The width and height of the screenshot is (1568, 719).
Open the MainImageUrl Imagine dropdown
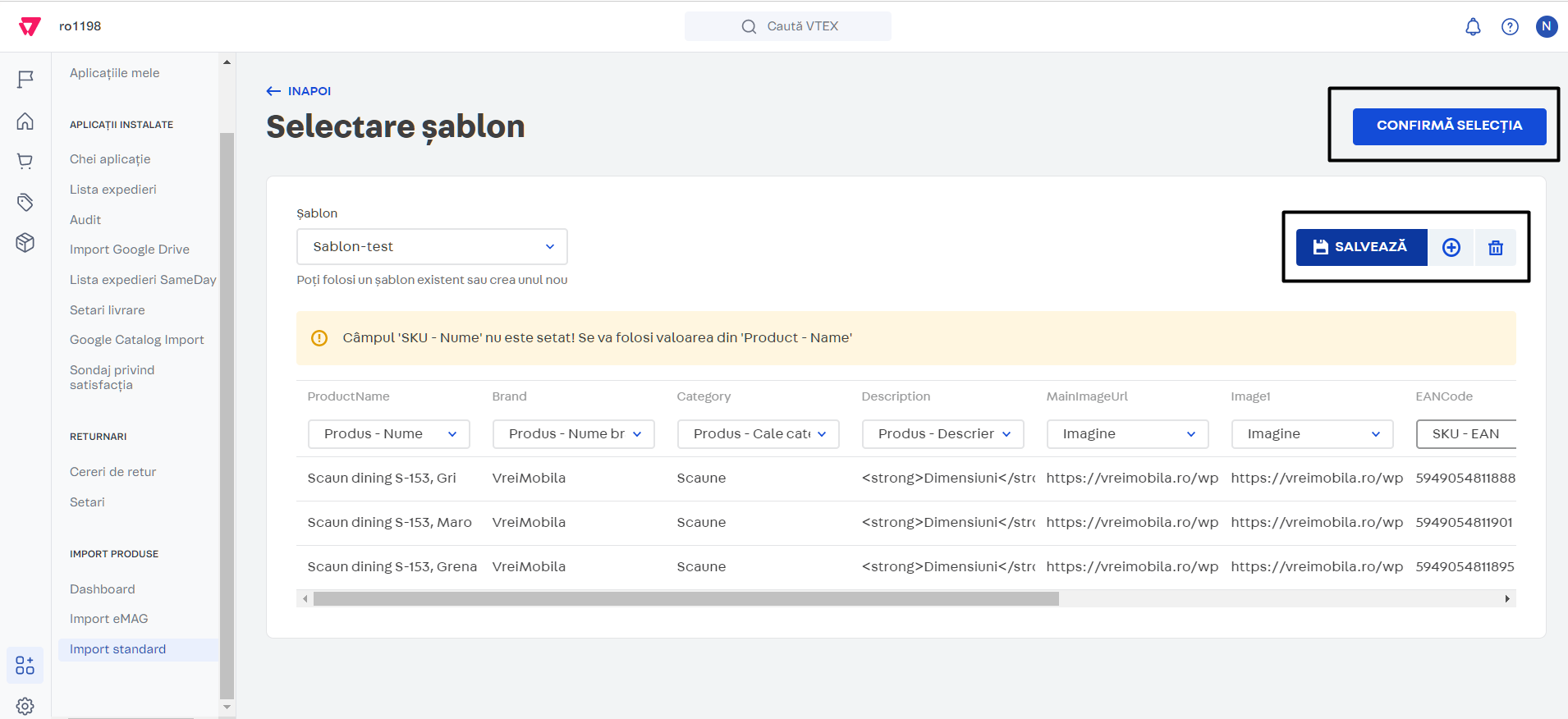coord(1127,434)
